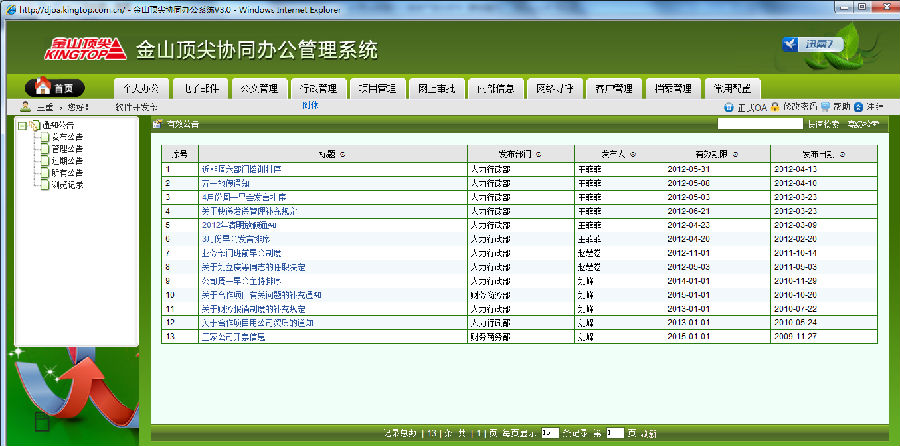Viewport: 900px width, 446px height.
Task: Go to the 行政管理 tab
Action: coord(319,88)
